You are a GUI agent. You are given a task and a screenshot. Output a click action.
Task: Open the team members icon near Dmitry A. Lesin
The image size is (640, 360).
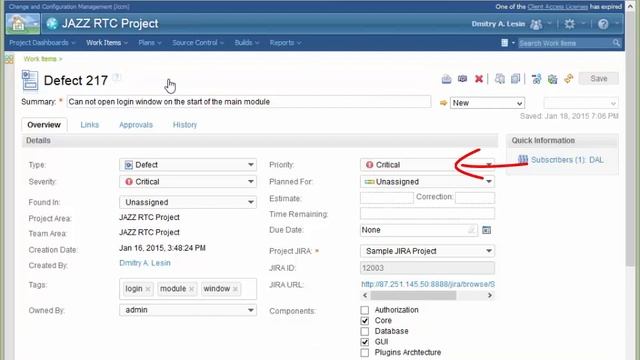(536, 24)
